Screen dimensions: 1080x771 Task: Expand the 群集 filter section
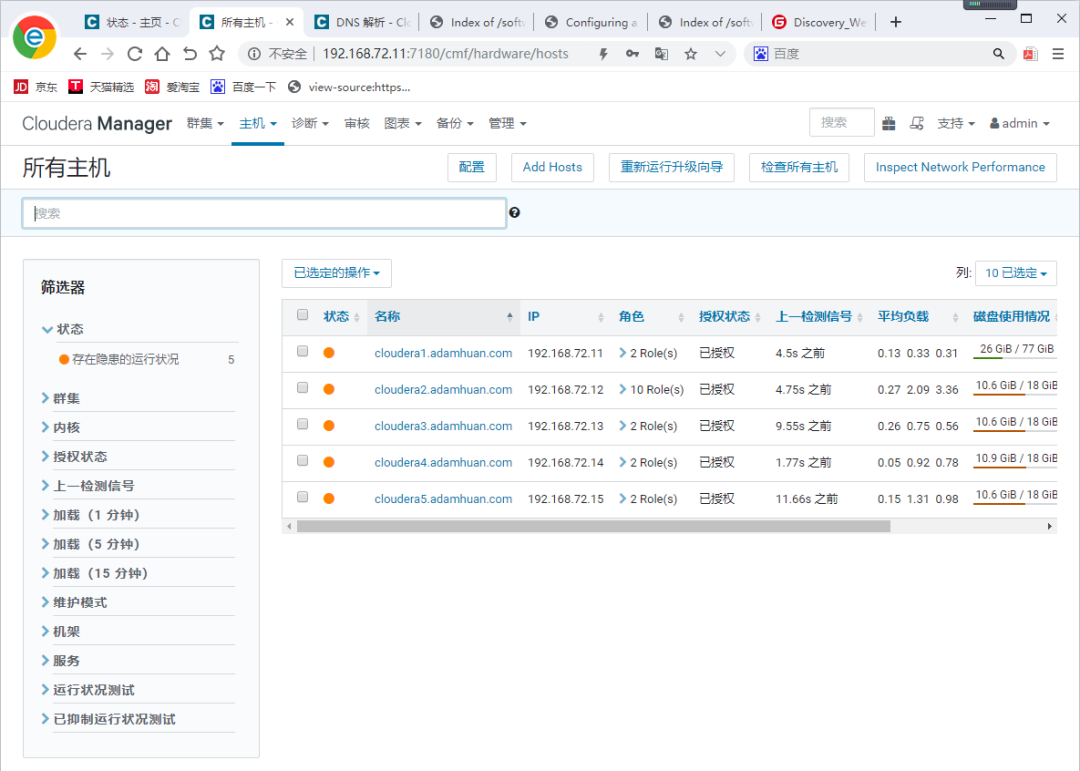click(x=61, y=398)
